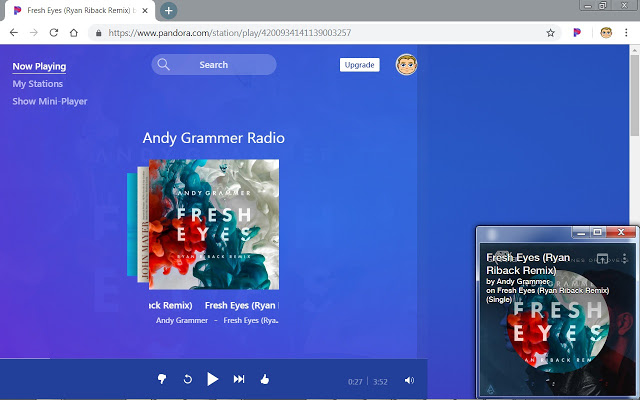The height and width of the screenshot is (400, 640).
Task: Click the Upgrade button
Action: pyautogui.click(x=360, y=64)
